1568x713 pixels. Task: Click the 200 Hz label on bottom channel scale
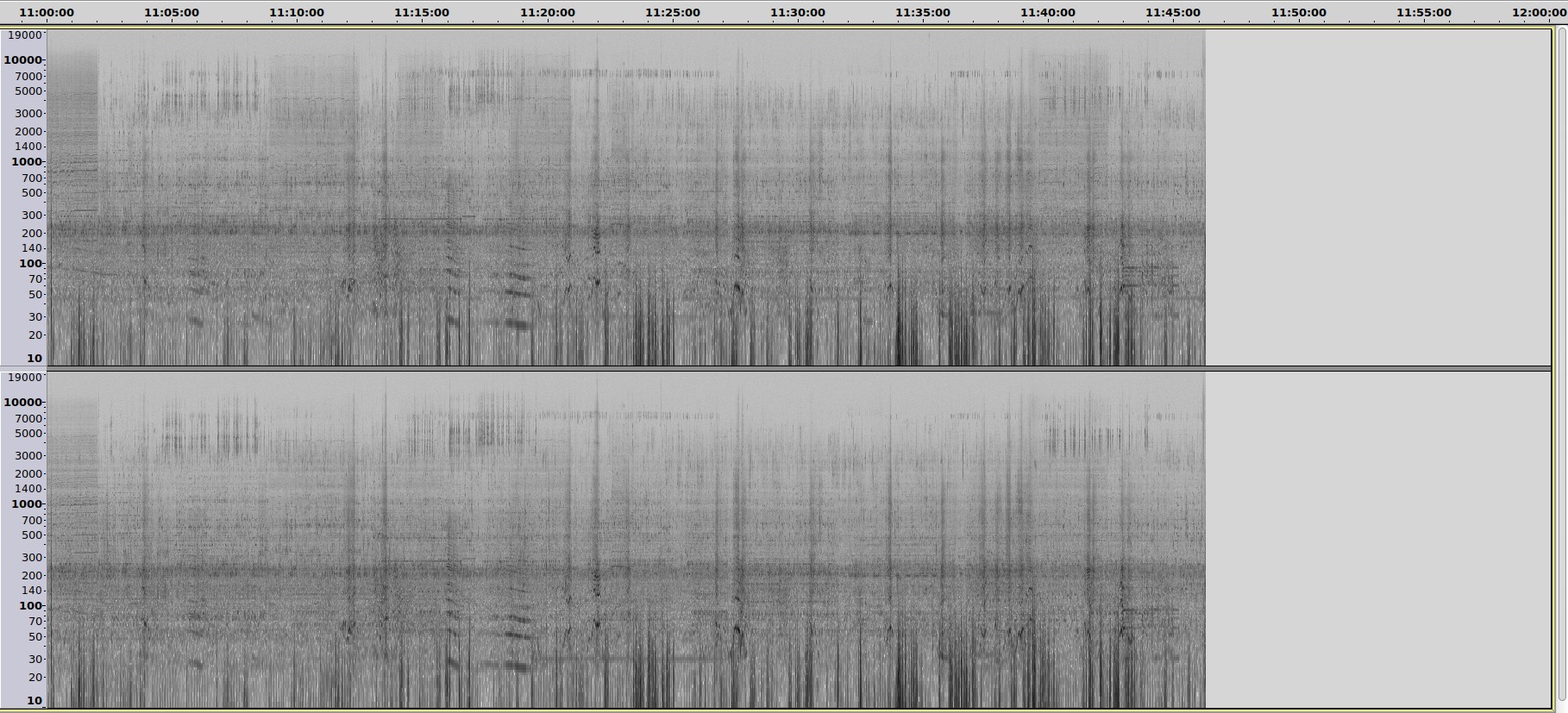(32, 576)
